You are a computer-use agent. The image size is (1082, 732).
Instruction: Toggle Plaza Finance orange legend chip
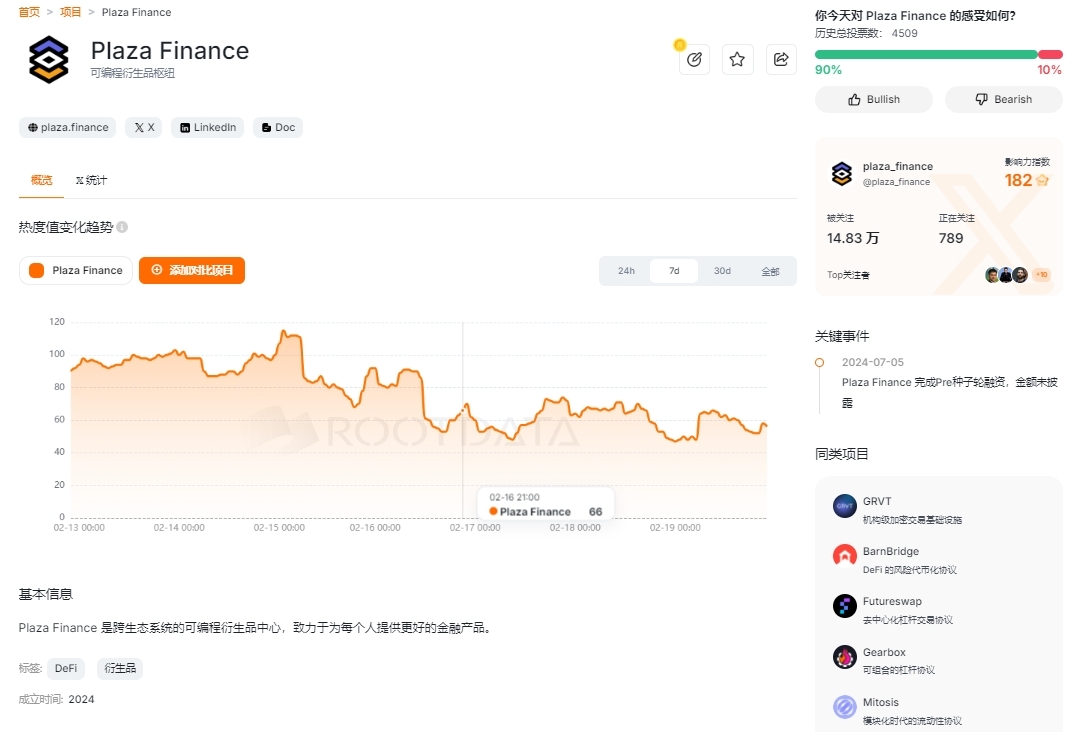76,271
